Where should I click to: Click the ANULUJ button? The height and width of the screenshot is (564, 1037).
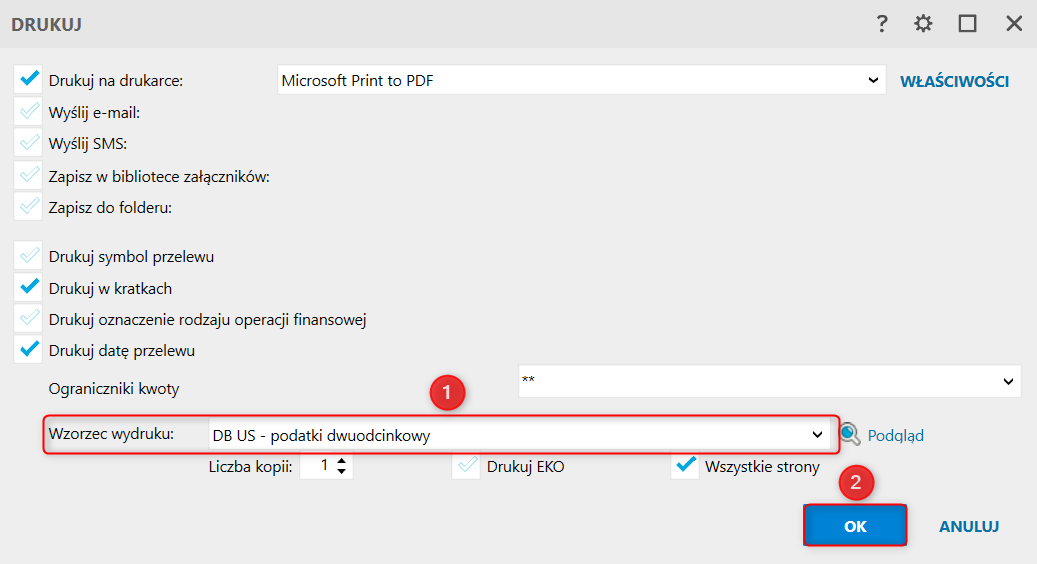tap(969, 526)
